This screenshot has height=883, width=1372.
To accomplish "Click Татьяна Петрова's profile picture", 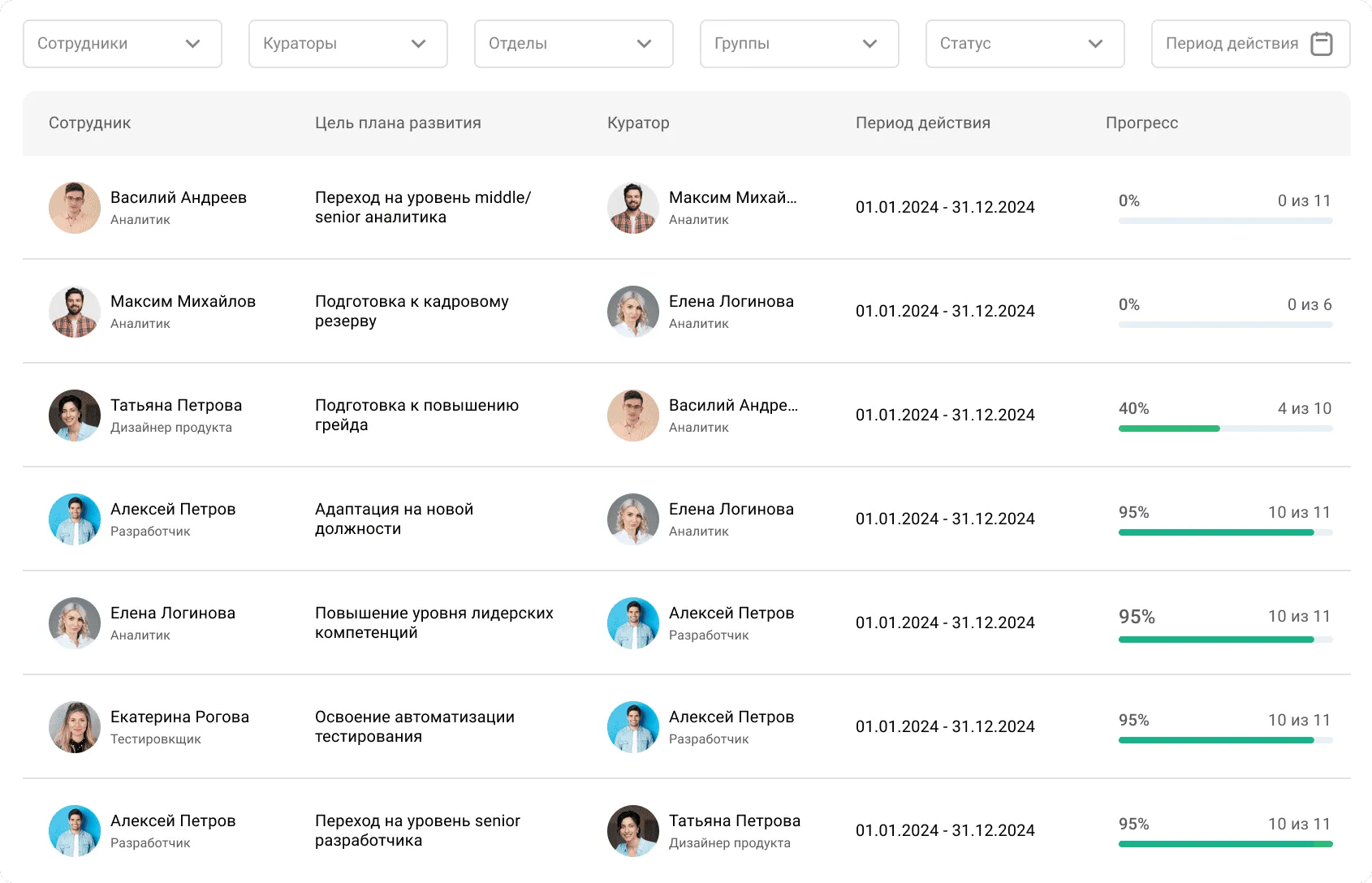I will [x=74, y=416].
